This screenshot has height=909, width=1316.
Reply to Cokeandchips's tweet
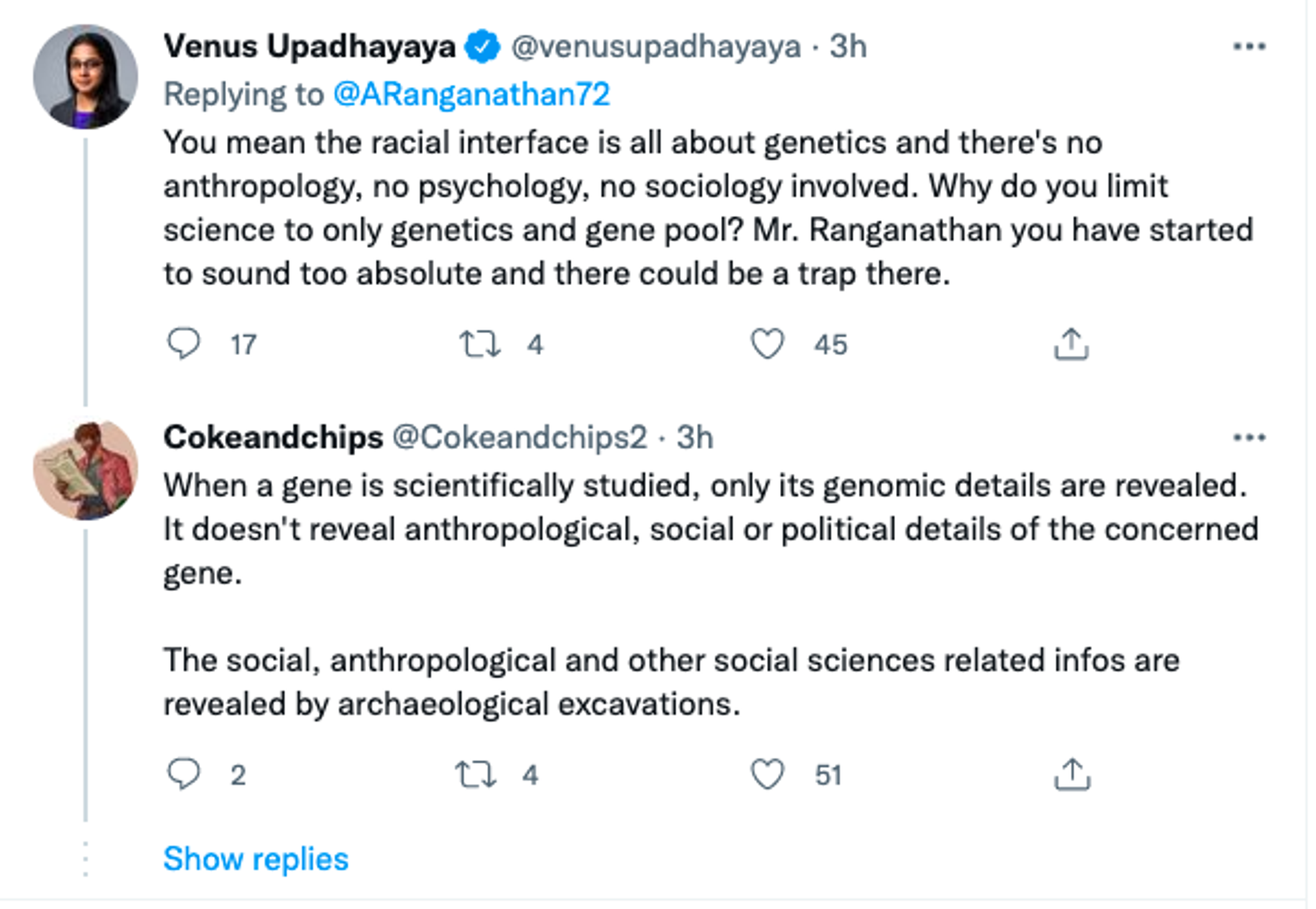(x=184, y=774)
